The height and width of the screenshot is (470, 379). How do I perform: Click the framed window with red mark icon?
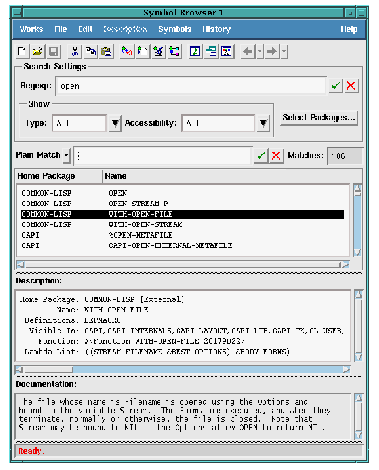tap(227, 51)
